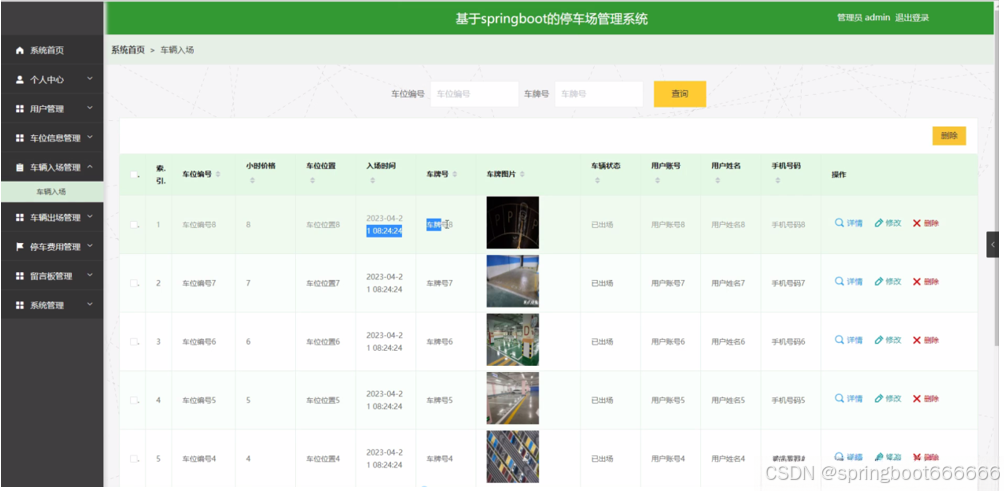Screen dimensions: 1004x491
Task: Click the plate thumbnail for row 车牌号8
Action: (512, 223)
